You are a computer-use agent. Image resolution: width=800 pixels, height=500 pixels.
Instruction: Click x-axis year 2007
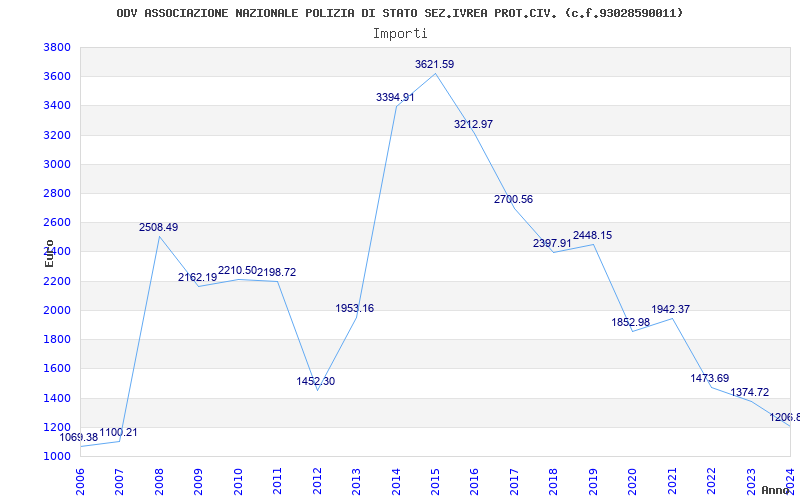(x=119, y=481)
